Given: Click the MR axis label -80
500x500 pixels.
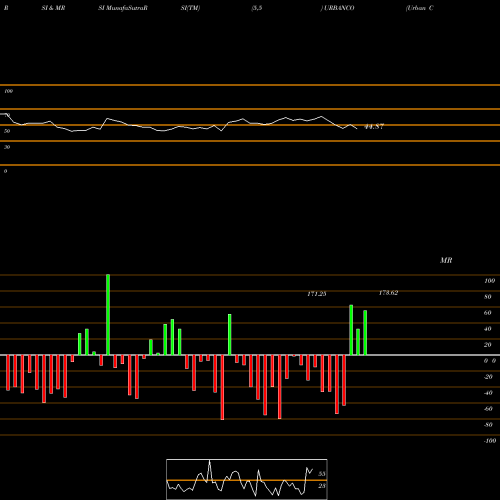Looking at the screenshot, I should click(x=488, y=425).
